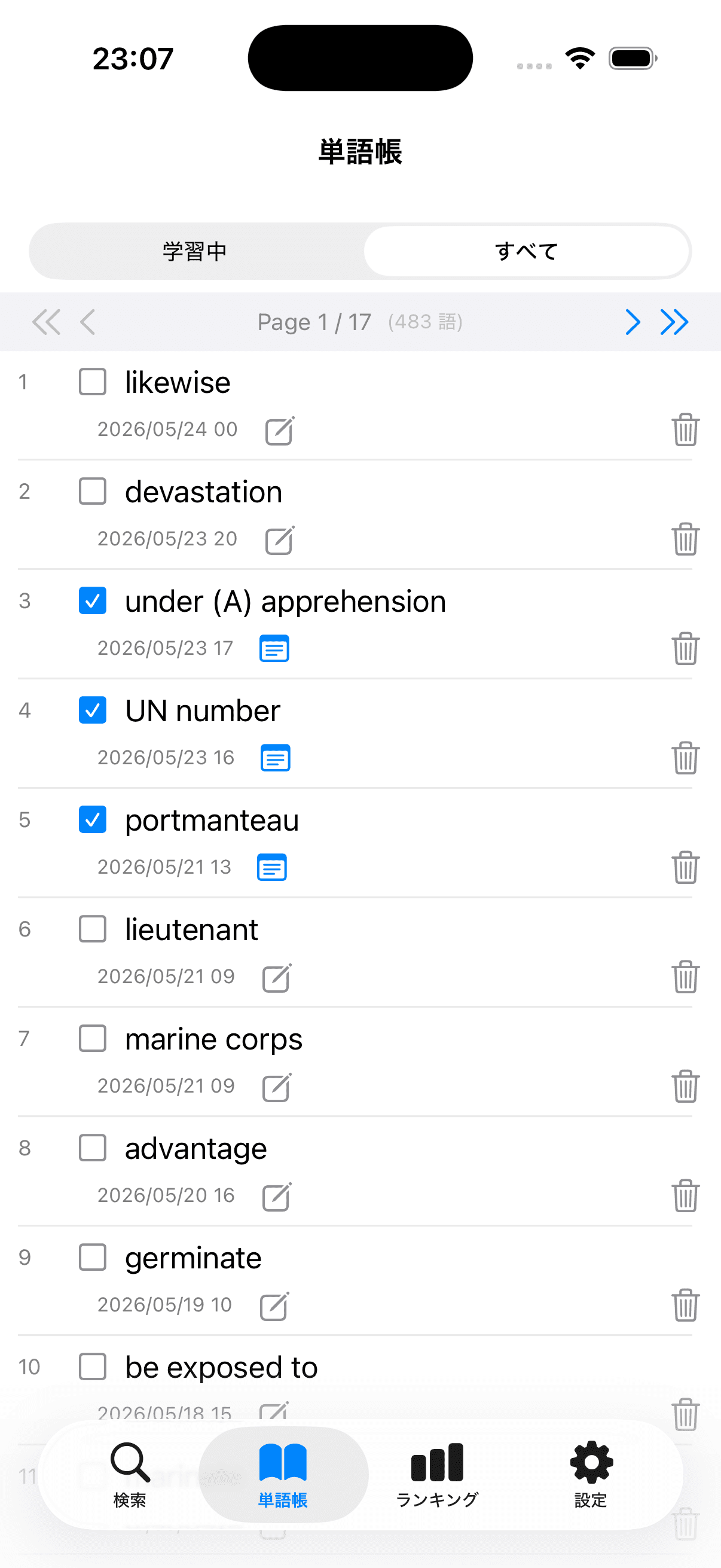Open the ランキング ranking tab

438,1474
